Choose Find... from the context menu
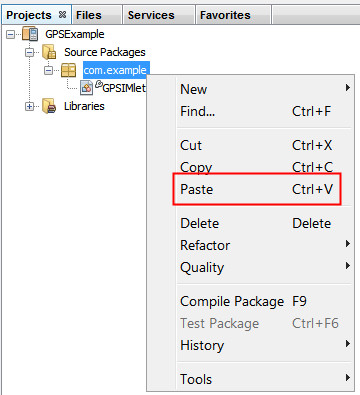360x395 pixels. 265,111
